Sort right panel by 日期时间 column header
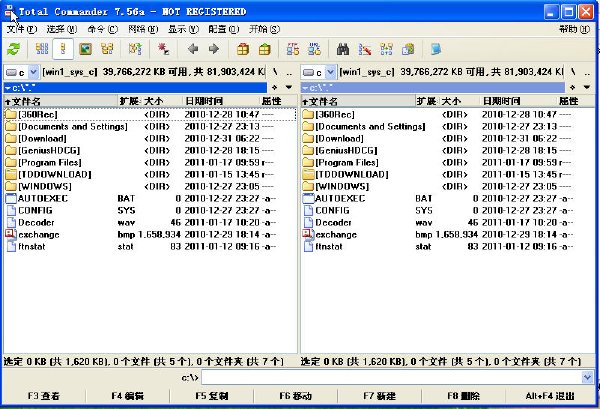This screenshot has height=409, width=600. click(x=519, y=101)
